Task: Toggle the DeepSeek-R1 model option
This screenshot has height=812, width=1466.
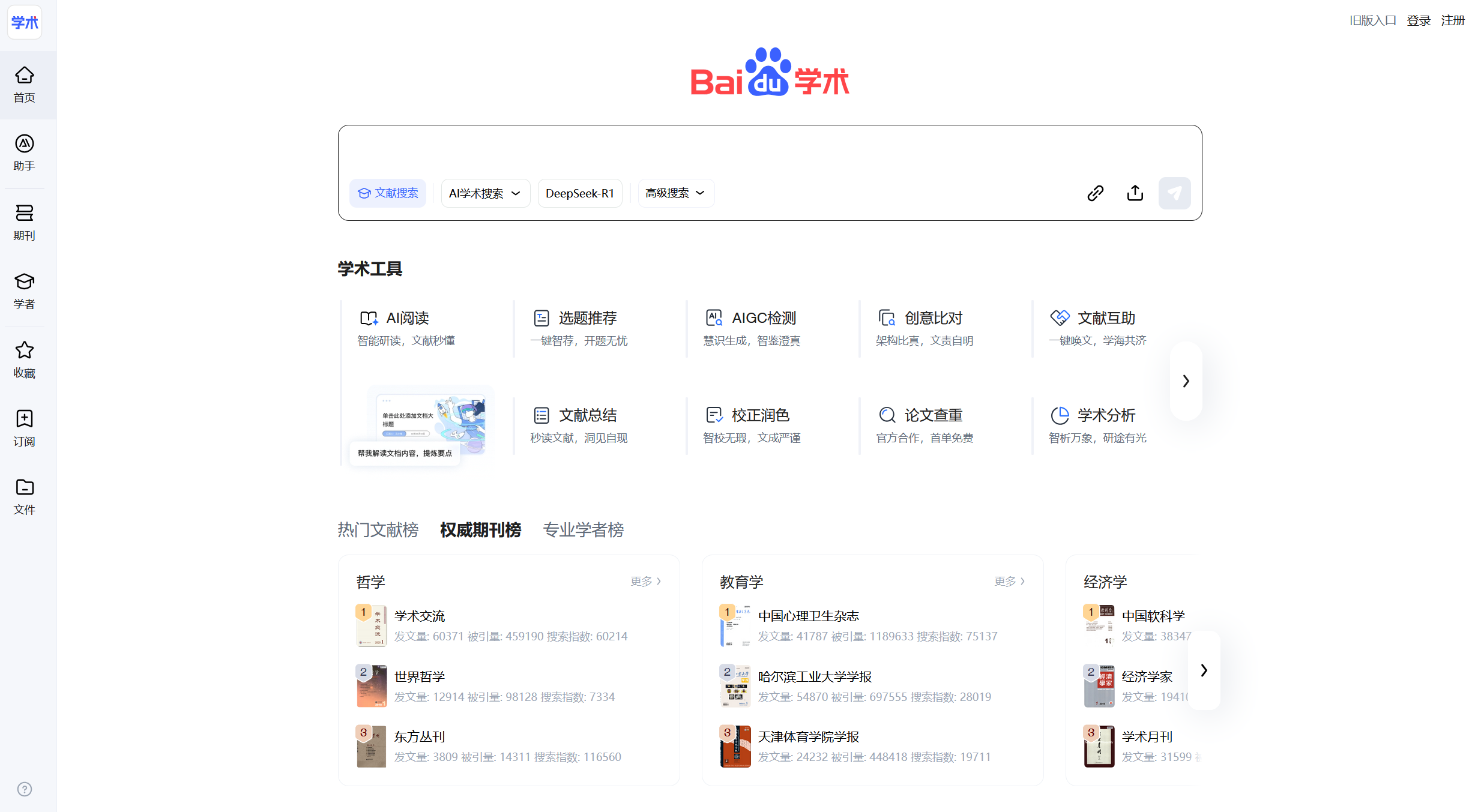Action: pyautogui.click(x=579, y=193)
